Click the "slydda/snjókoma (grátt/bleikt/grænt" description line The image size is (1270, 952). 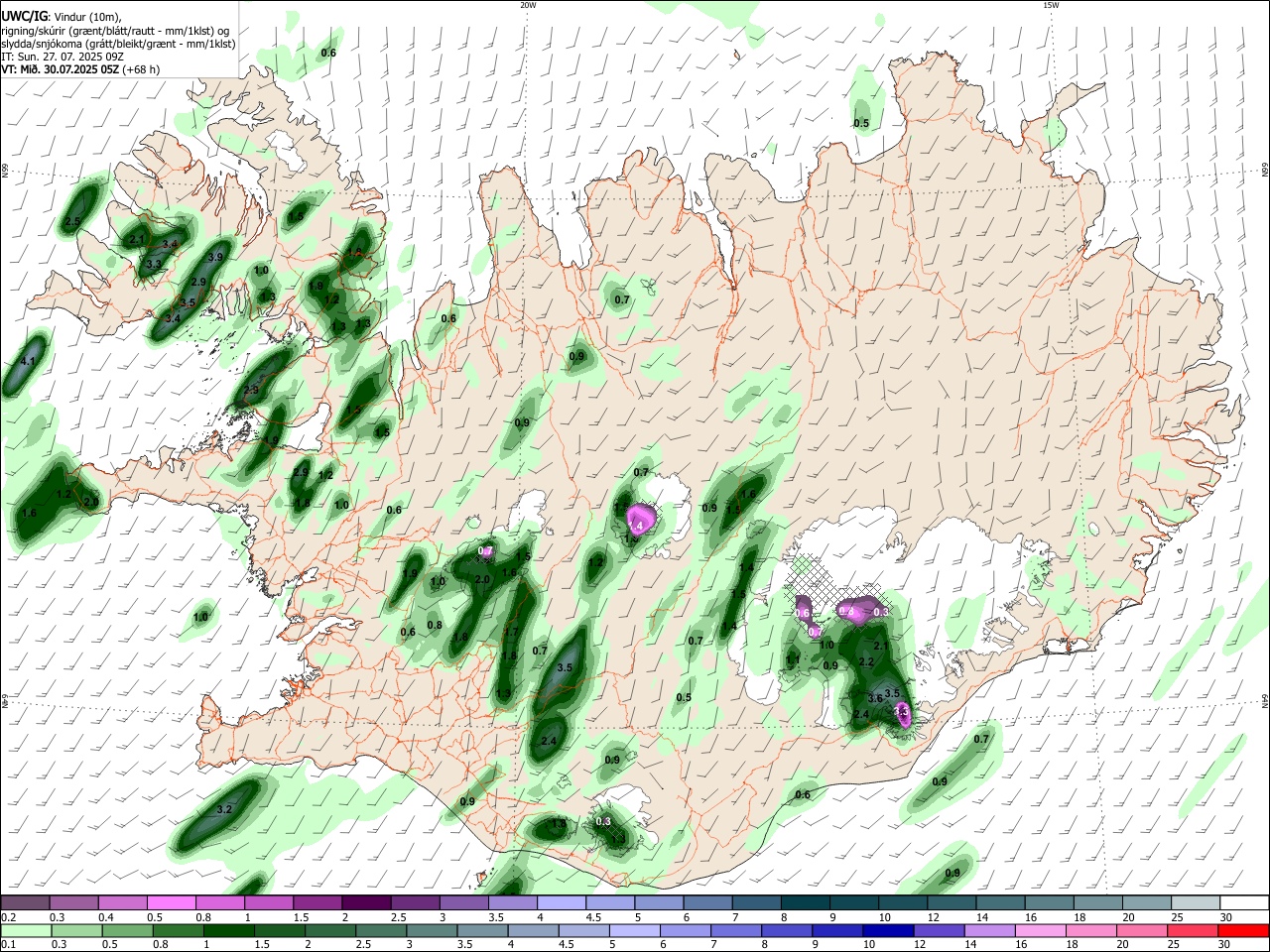coord(118,44)
